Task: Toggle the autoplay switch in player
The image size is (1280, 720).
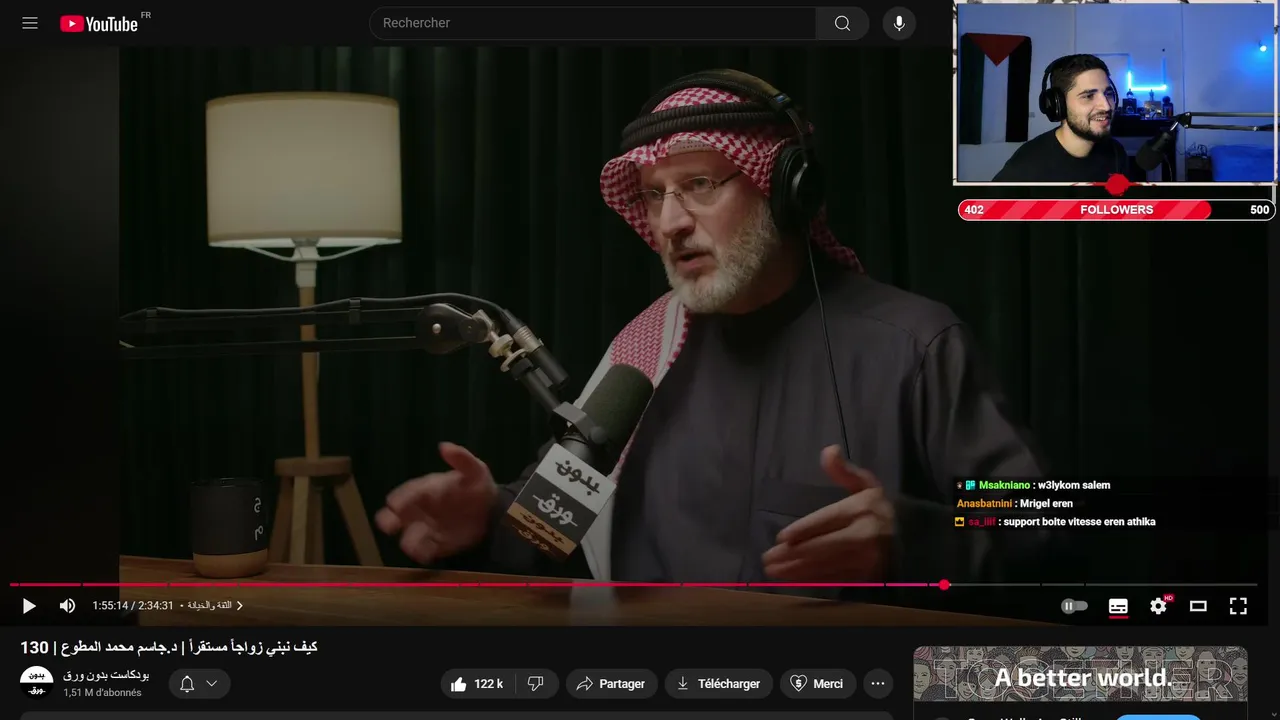Action: tap(1074, 606)
